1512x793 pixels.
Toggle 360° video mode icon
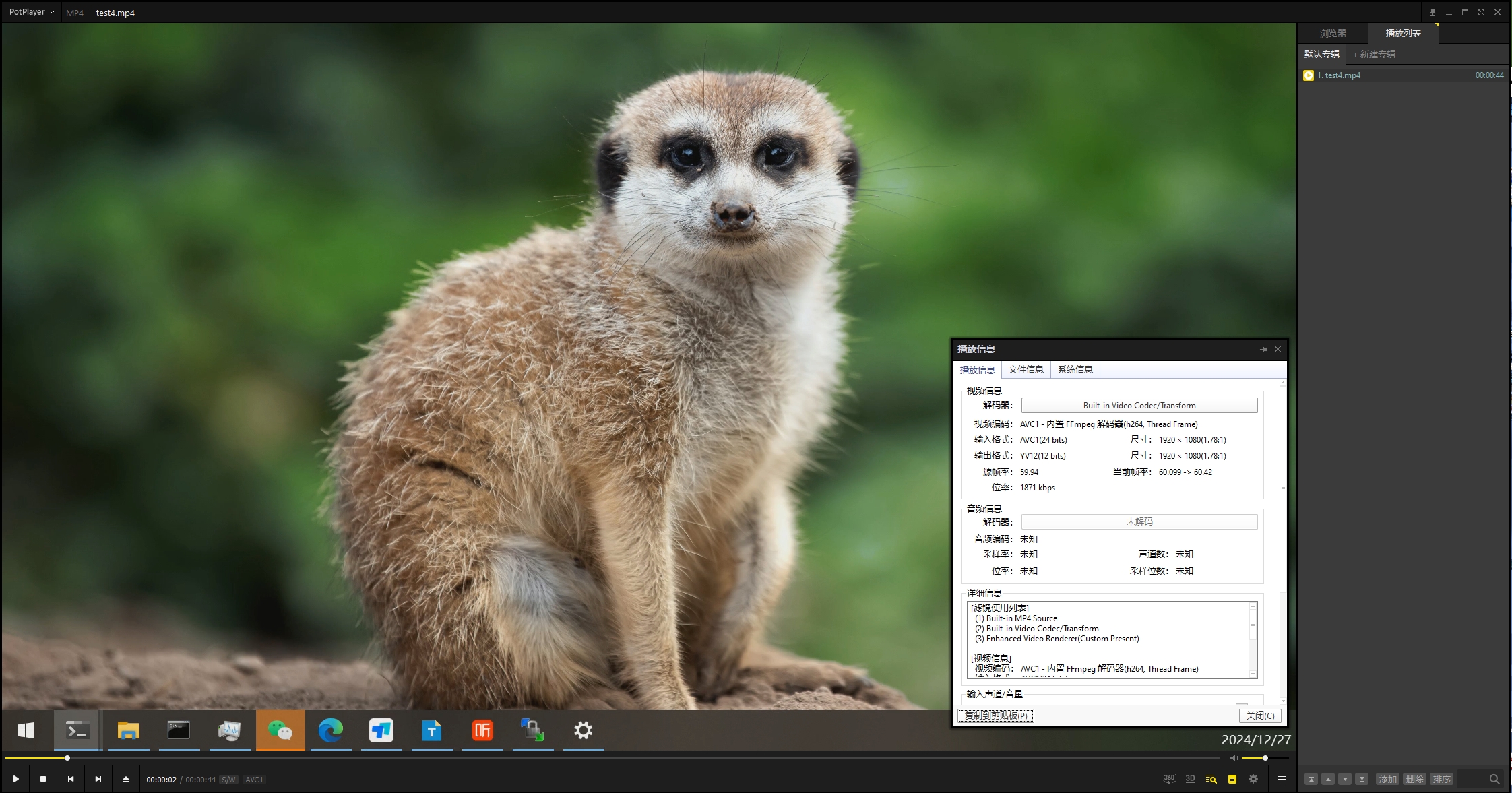pos(1170,779)
